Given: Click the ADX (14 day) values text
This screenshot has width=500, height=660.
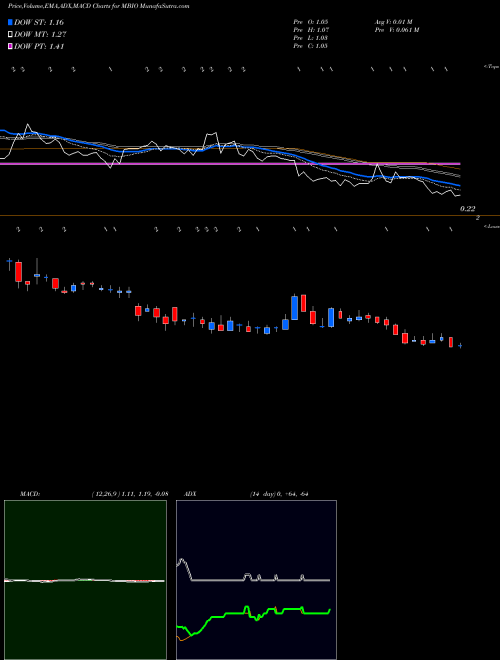Looking at the screenshot, I should 279,494.
